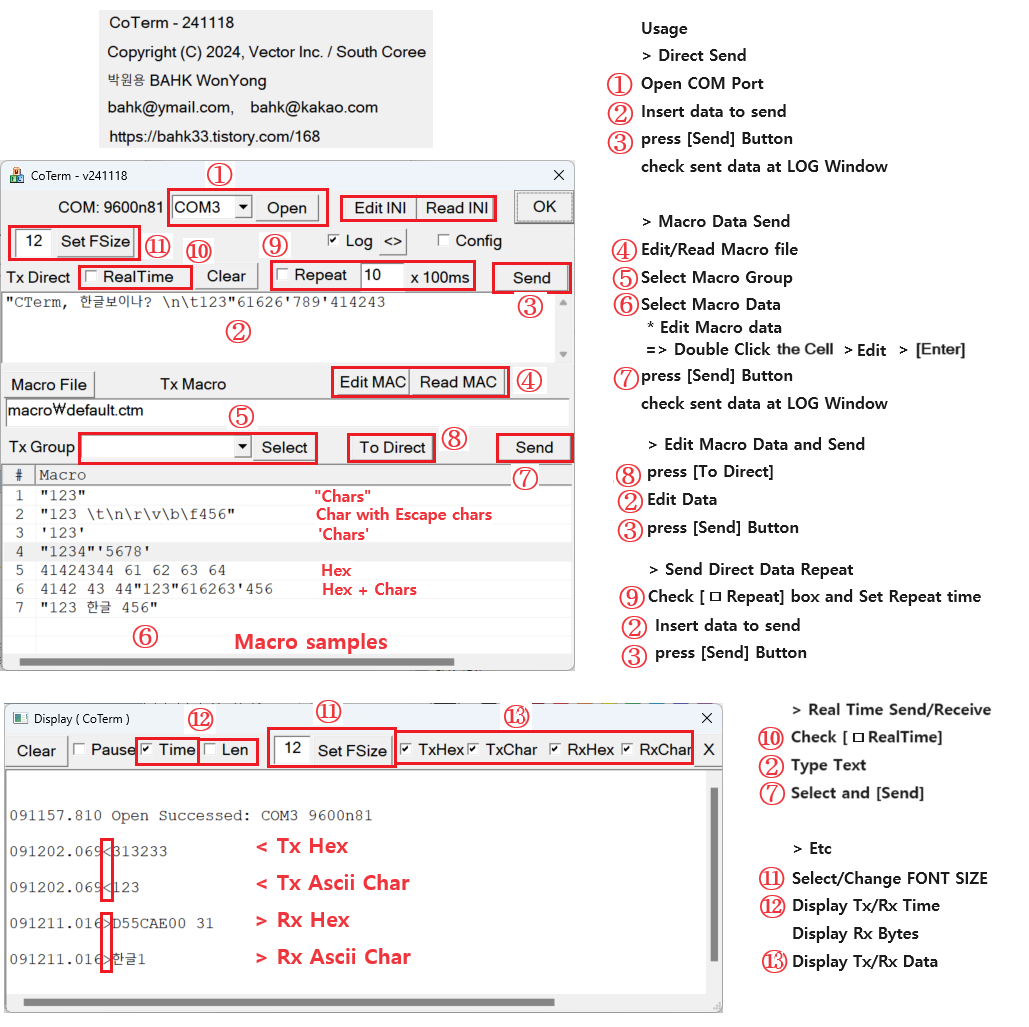Click the Macro File button
The height and width of the screenshot is (1027, 1029).
click(49, 385)
